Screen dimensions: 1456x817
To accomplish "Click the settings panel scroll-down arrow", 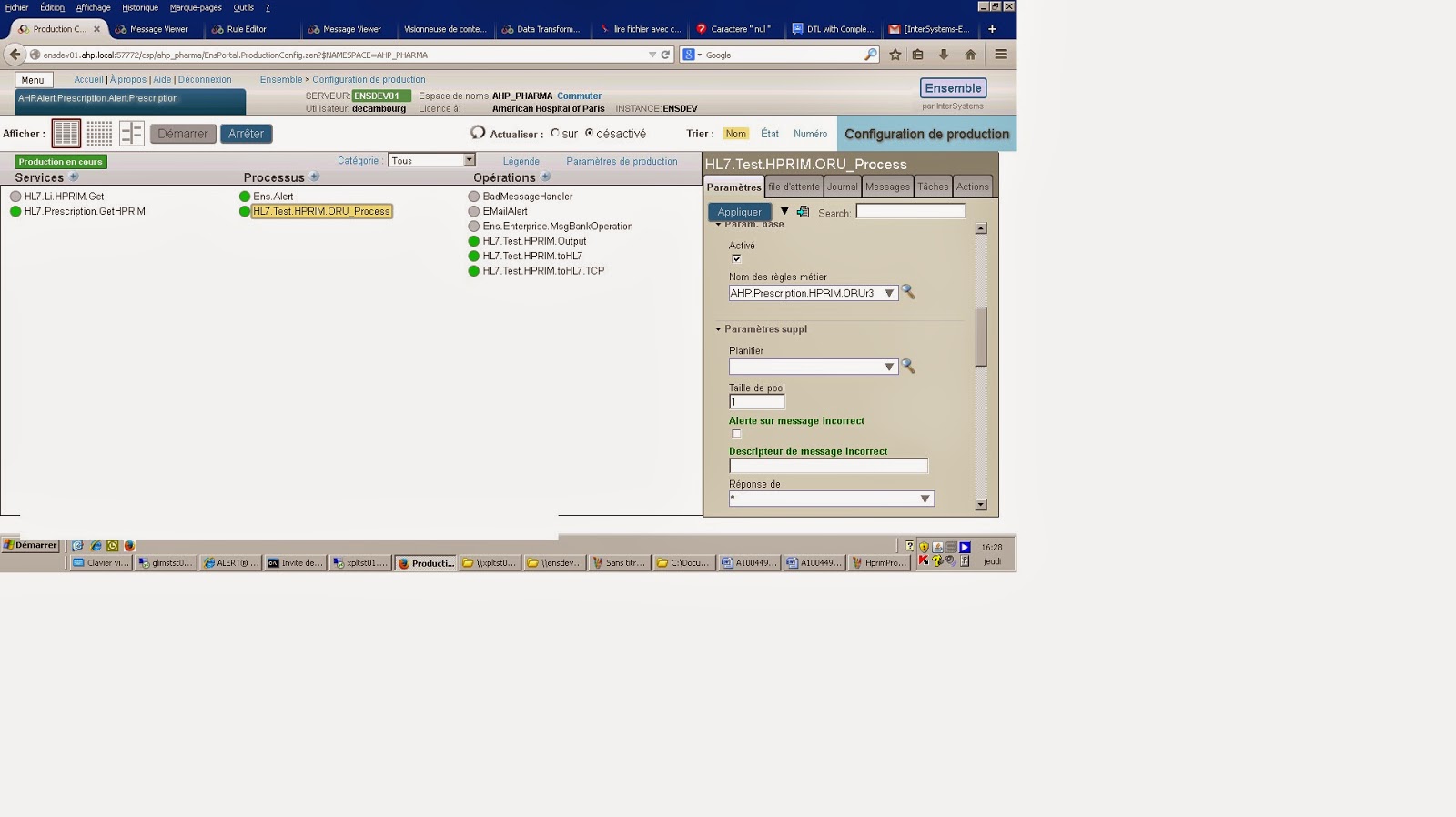I will [x=981, y=504].
